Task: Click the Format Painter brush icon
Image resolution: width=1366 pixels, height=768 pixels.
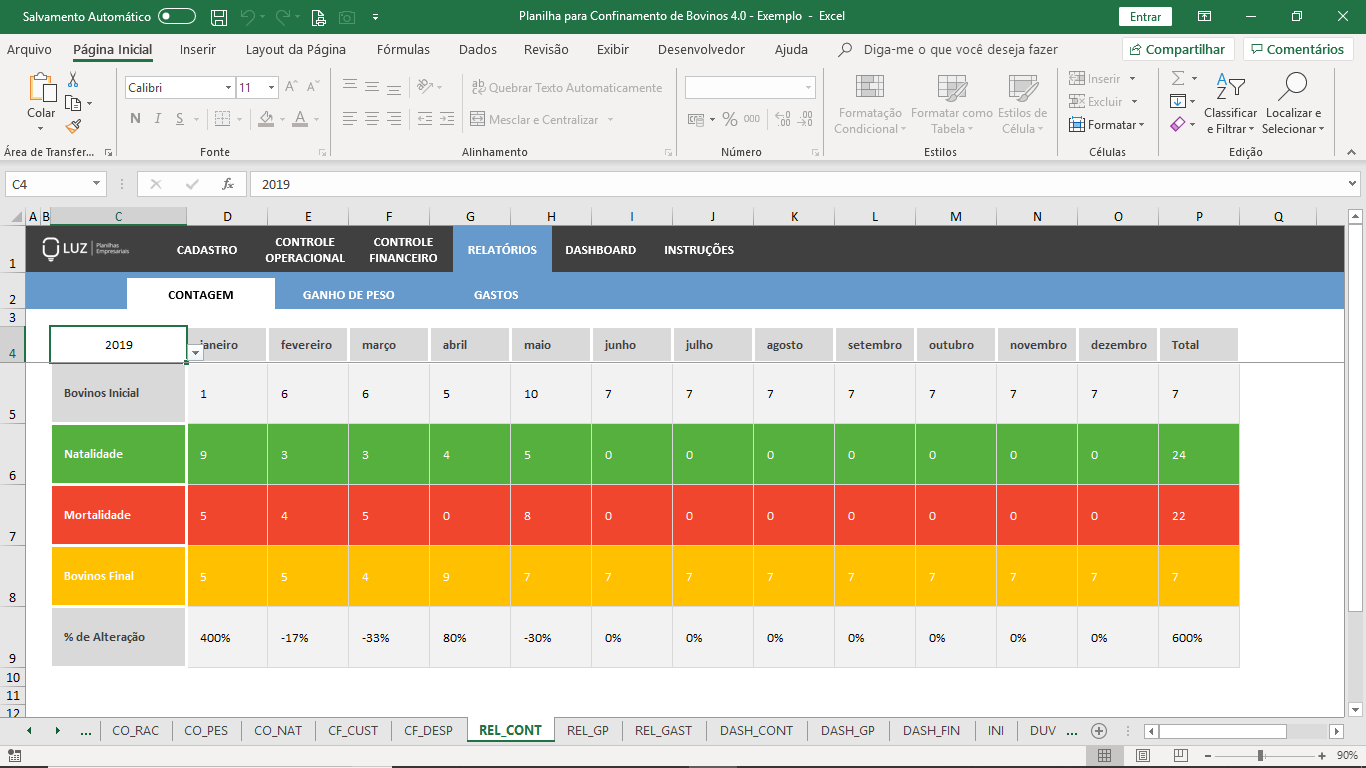Action: (x=73, y=126)
